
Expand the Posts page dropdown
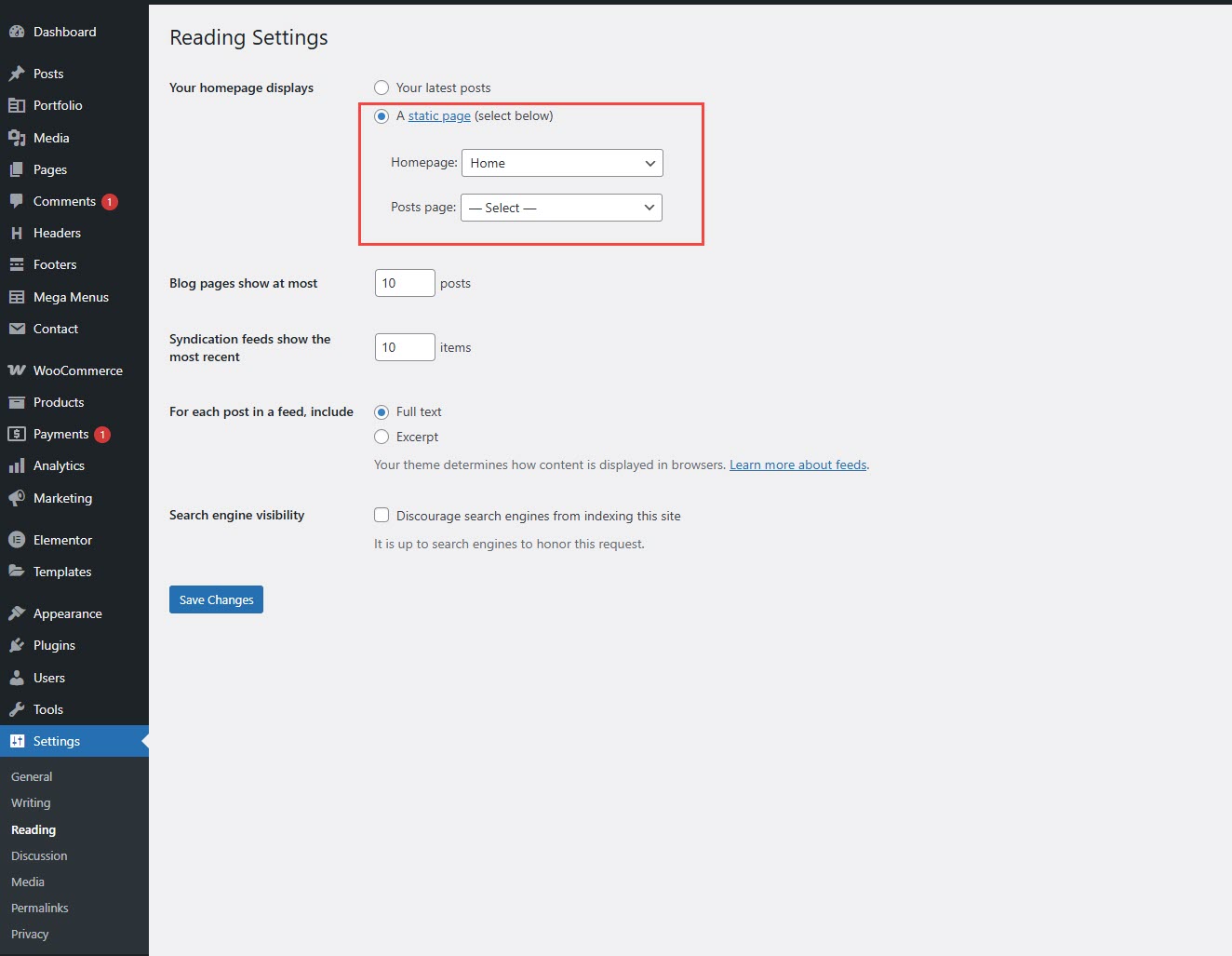561,208
